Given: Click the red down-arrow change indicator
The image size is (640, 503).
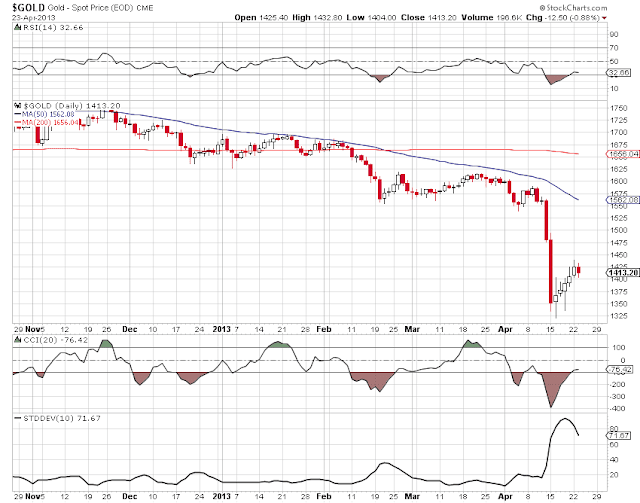Looking at the screenshot, I should tap(604, 18).
